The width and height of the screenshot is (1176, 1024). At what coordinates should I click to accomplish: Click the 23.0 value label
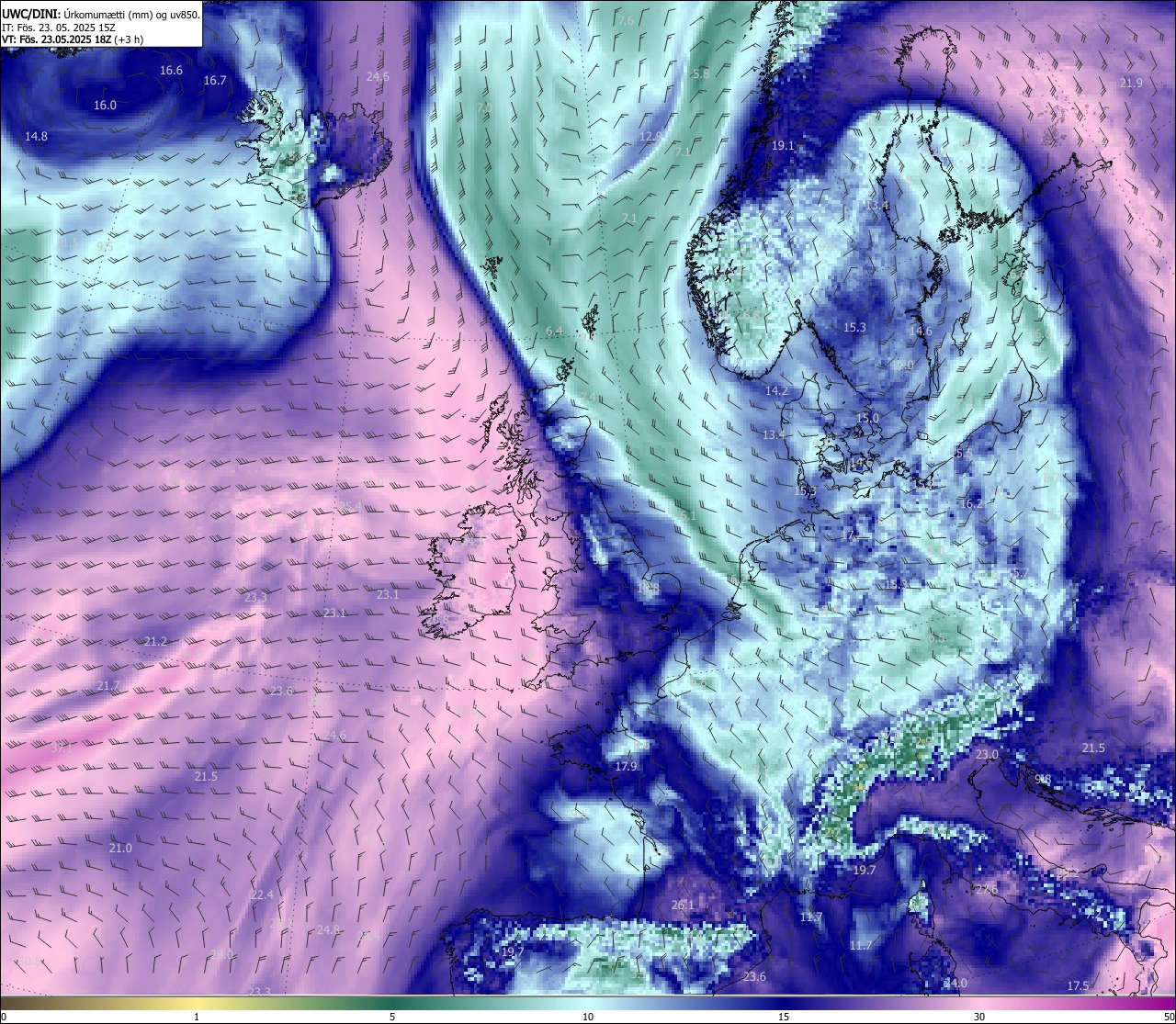987,755
